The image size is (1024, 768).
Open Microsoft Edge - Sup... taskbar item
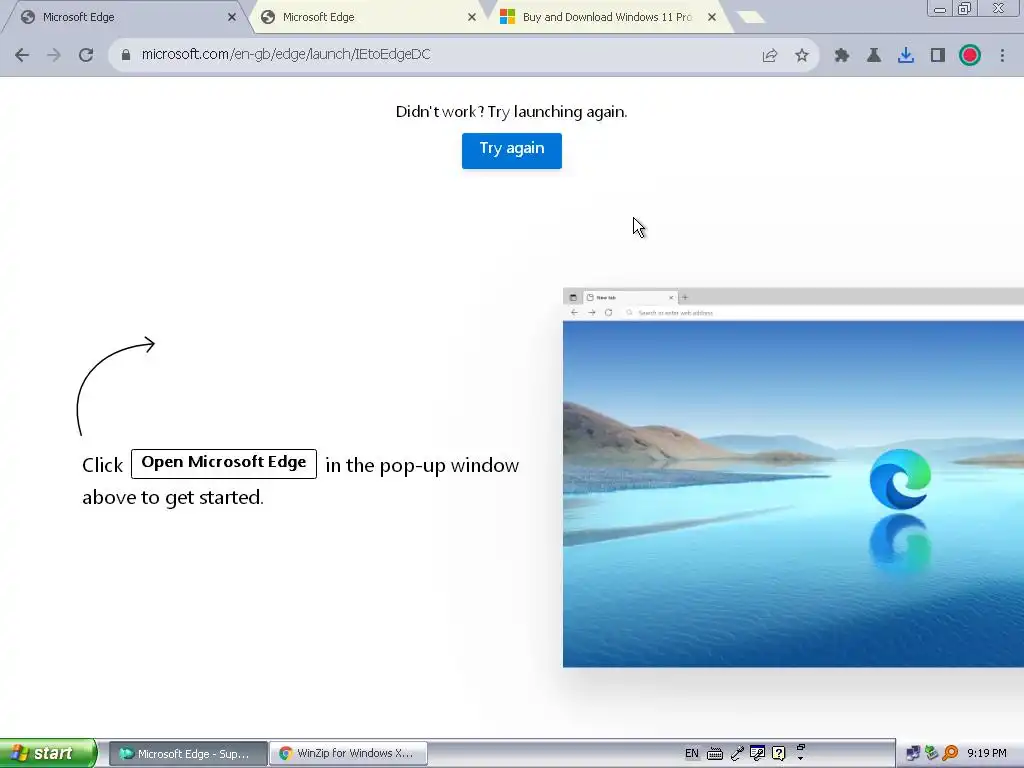coord(187,754)
